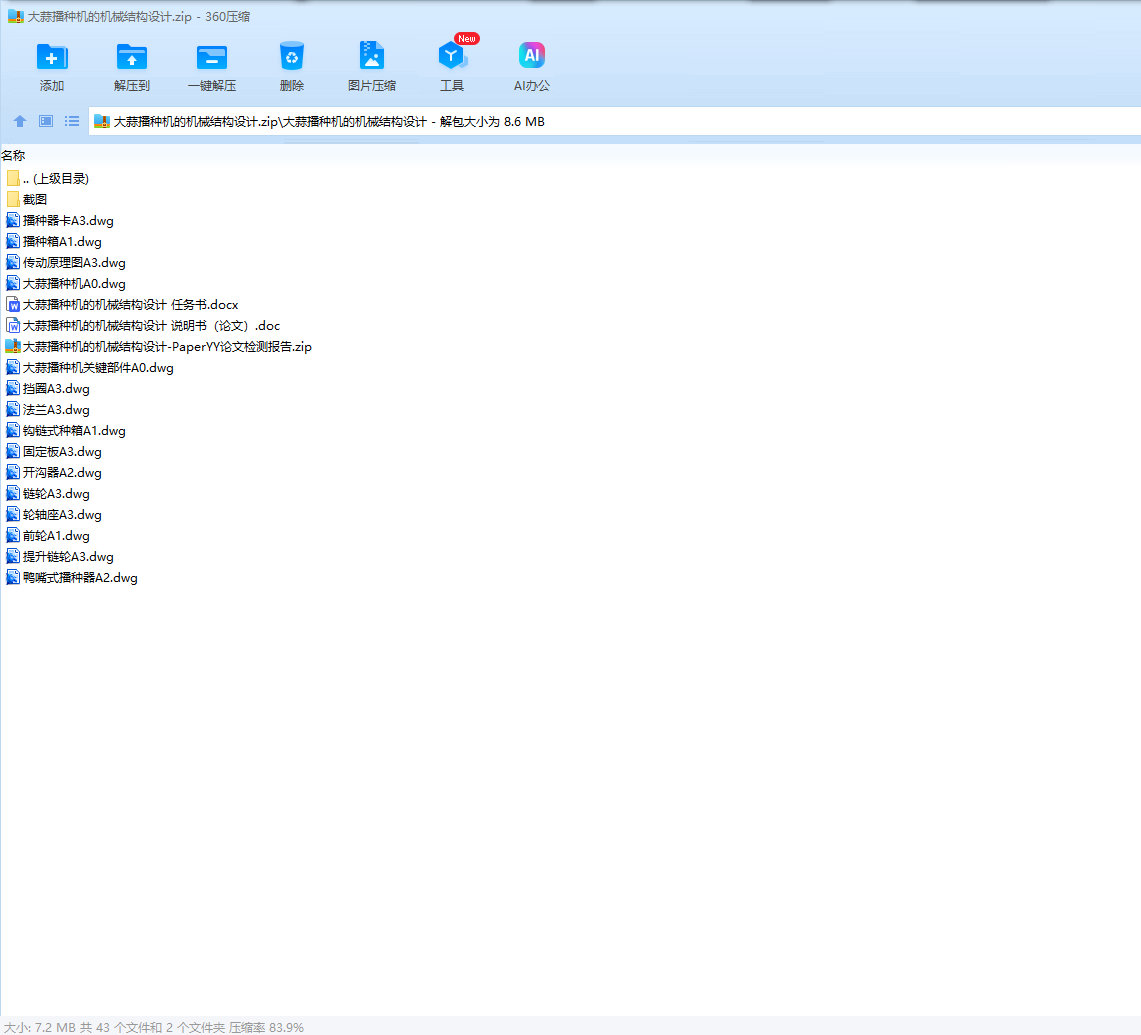Open the .. (上级目录) parent folder row
The image size is (1141, 1035).
coord(47,178)
